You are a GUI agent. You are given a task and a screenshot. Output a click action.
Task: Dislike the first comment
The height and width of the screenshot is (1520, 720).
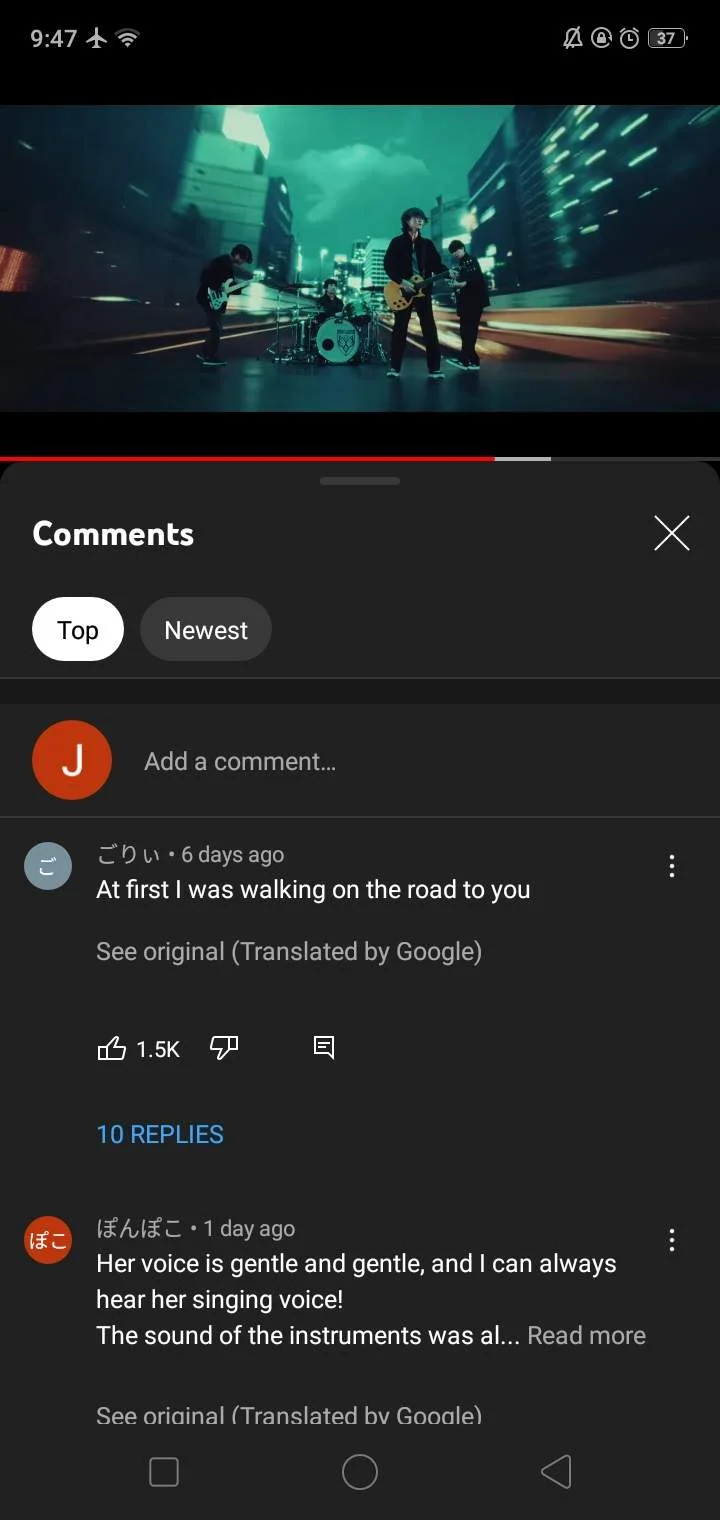click(224, 1048)
